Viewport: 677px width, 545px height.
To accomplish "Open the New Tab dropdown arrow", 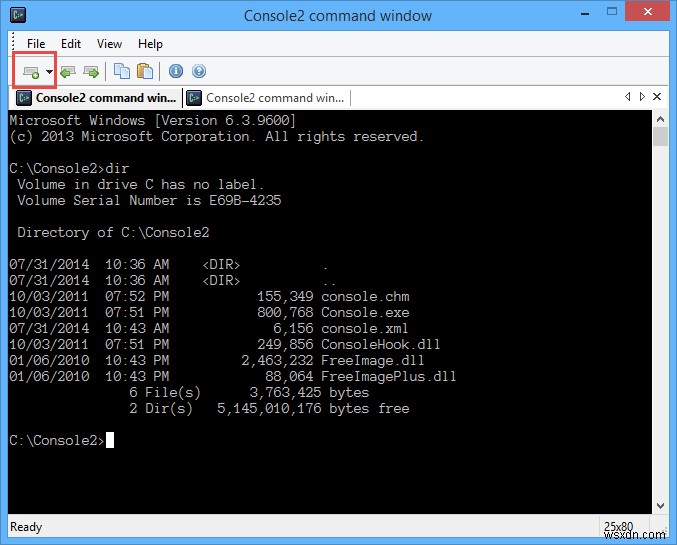I will coord(50,72).
